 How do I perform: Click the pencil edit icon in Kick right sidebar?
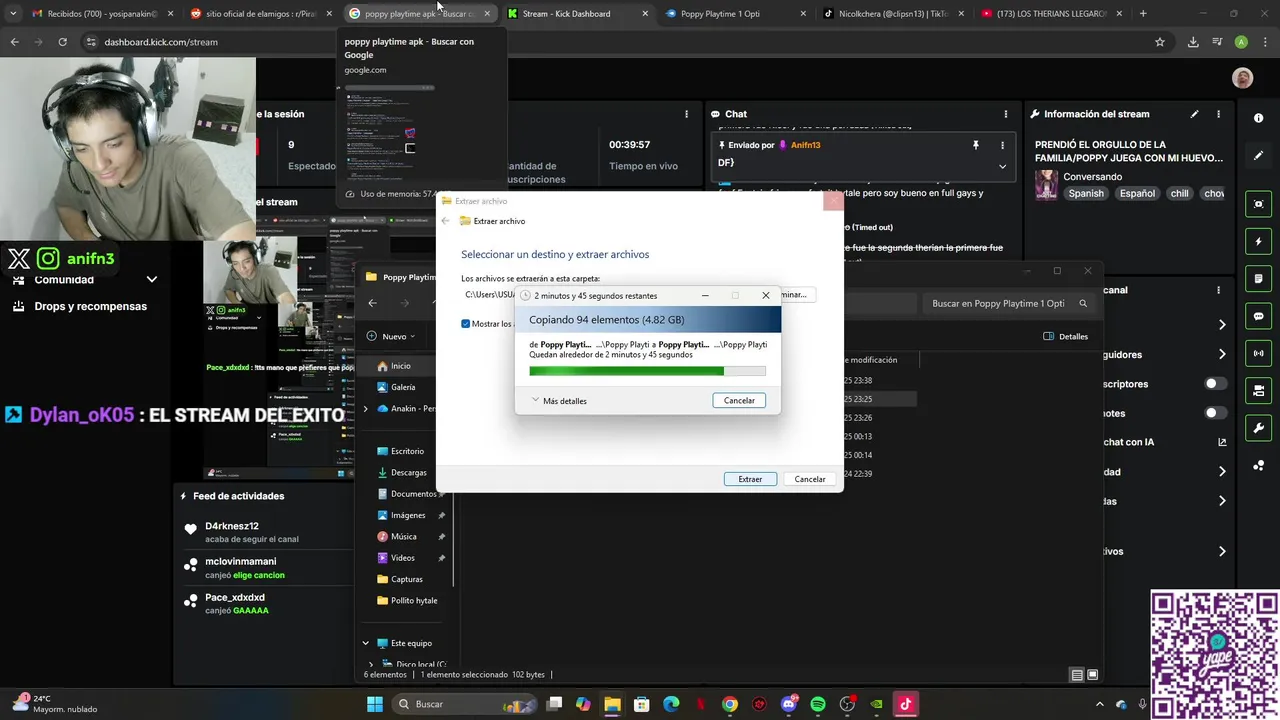pos(1258,155)
